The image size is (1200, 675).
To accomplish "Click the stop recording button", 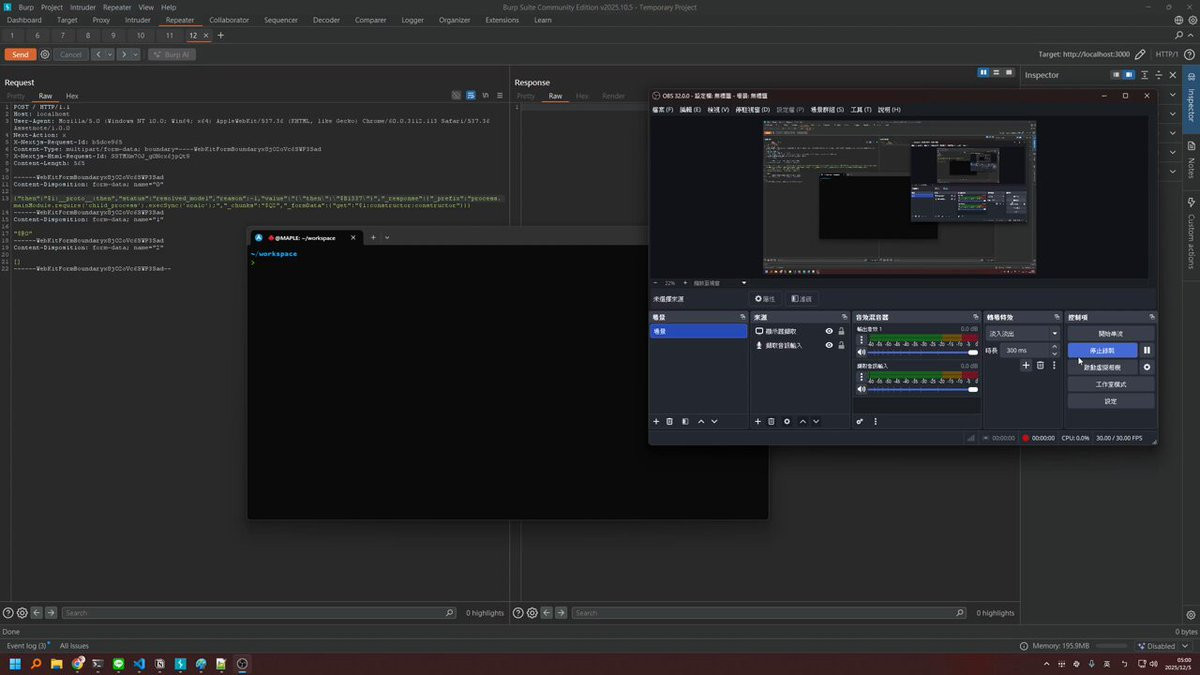I will [x=1102, y=350].
